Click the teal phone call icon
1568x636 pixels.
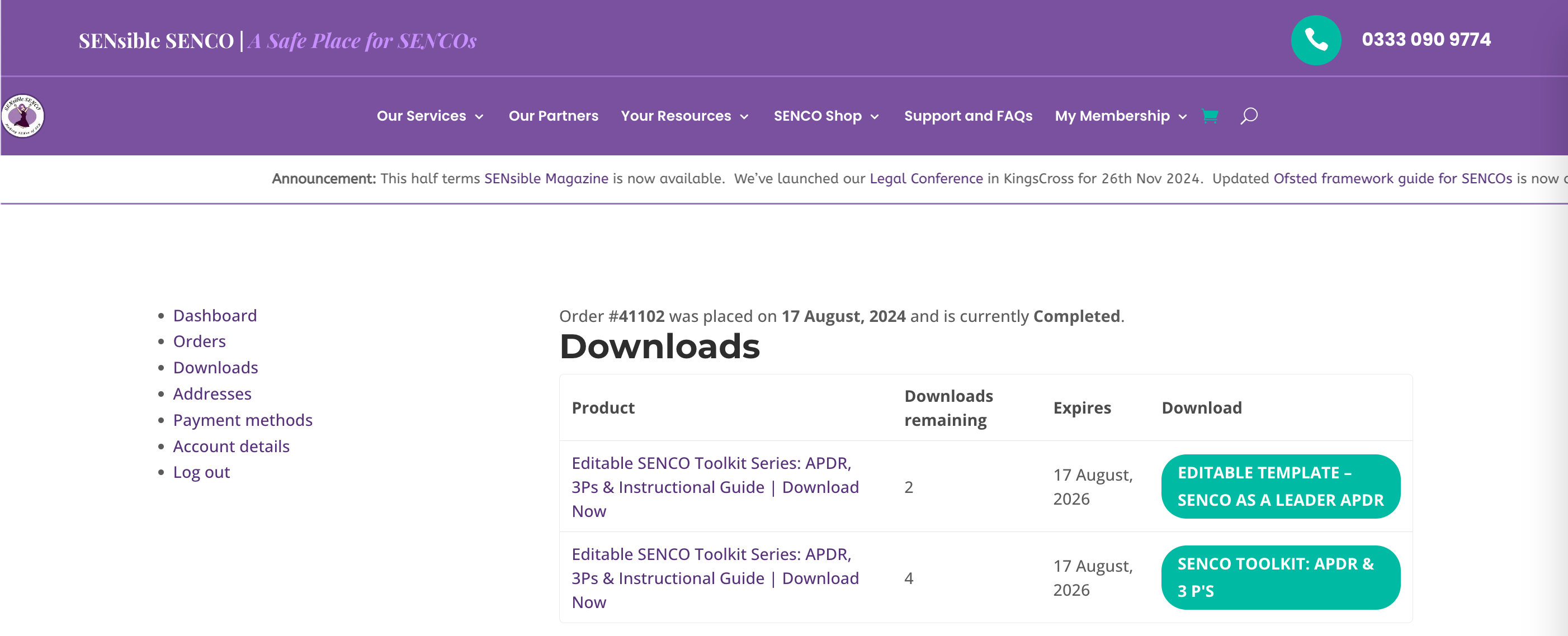coord(1315,40)
